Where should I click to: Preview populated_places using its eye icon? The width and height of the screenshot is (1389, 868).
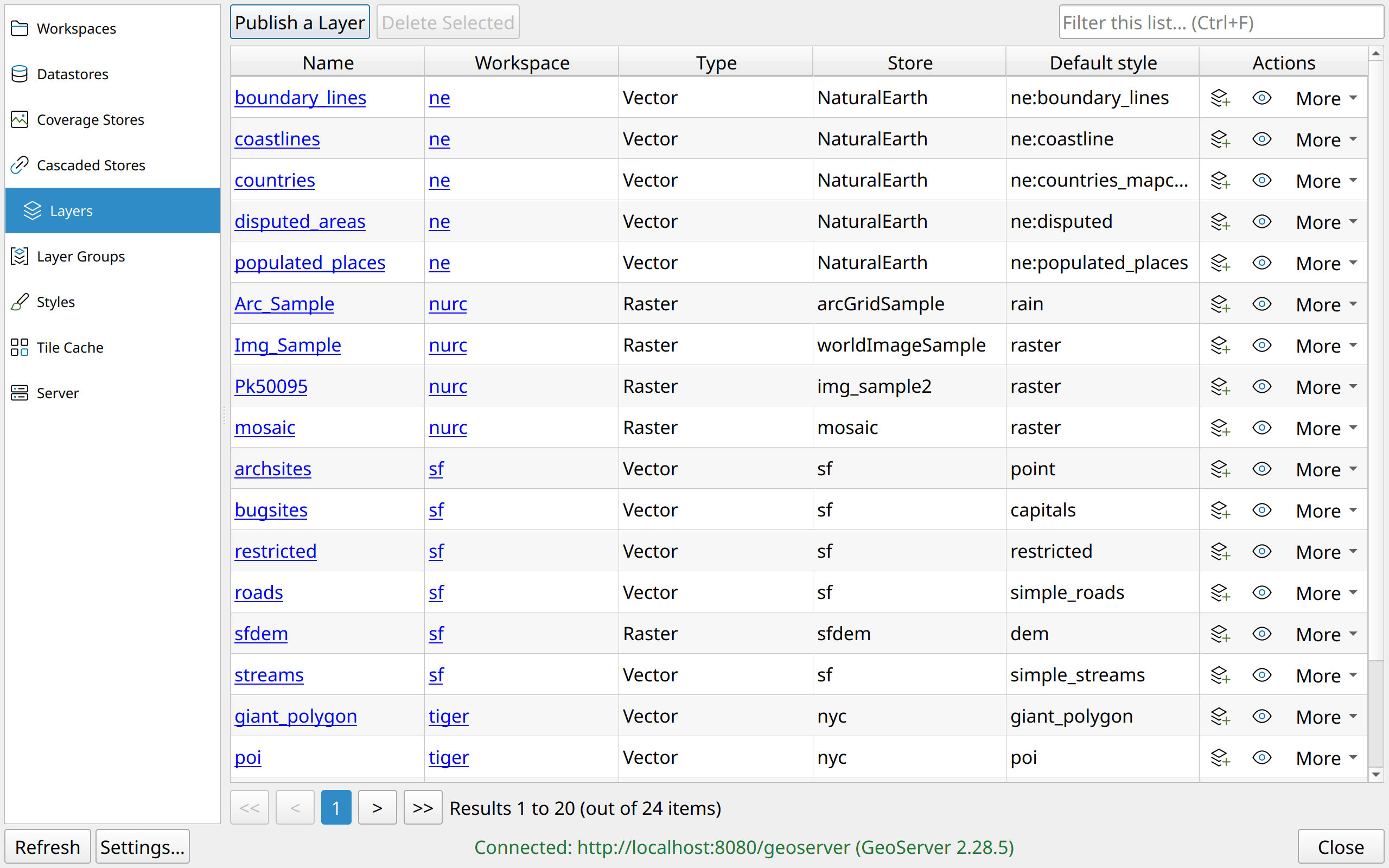[1261, 263]
